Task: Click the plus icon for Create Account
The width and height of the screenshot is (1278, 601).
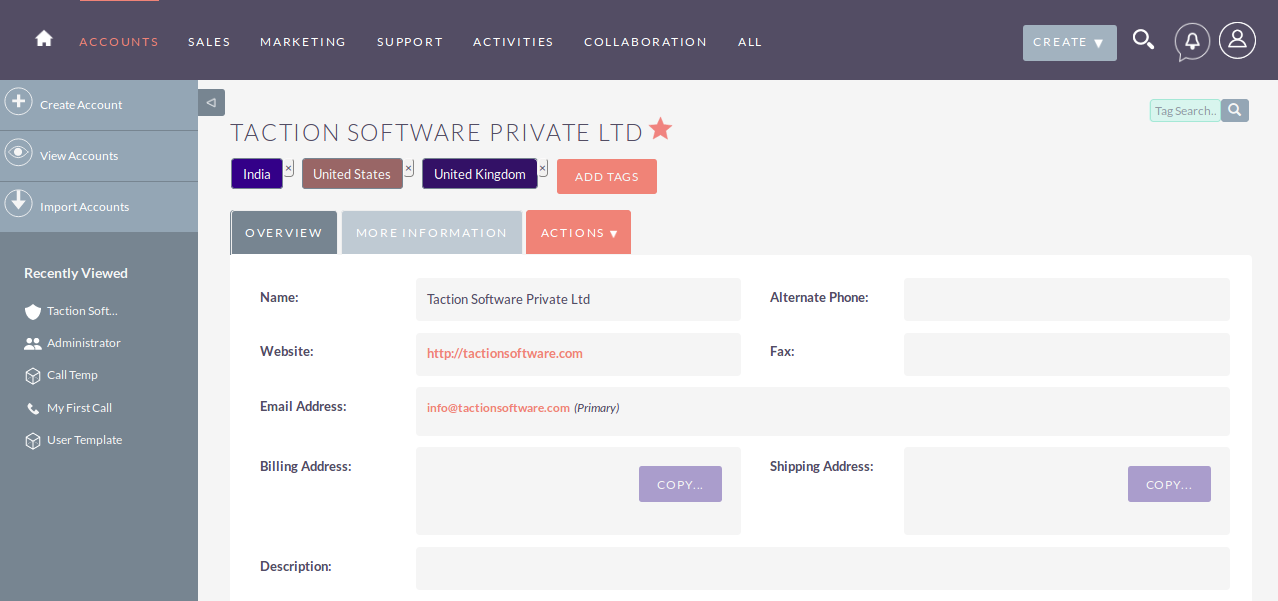Action: [x=18, y=102]
